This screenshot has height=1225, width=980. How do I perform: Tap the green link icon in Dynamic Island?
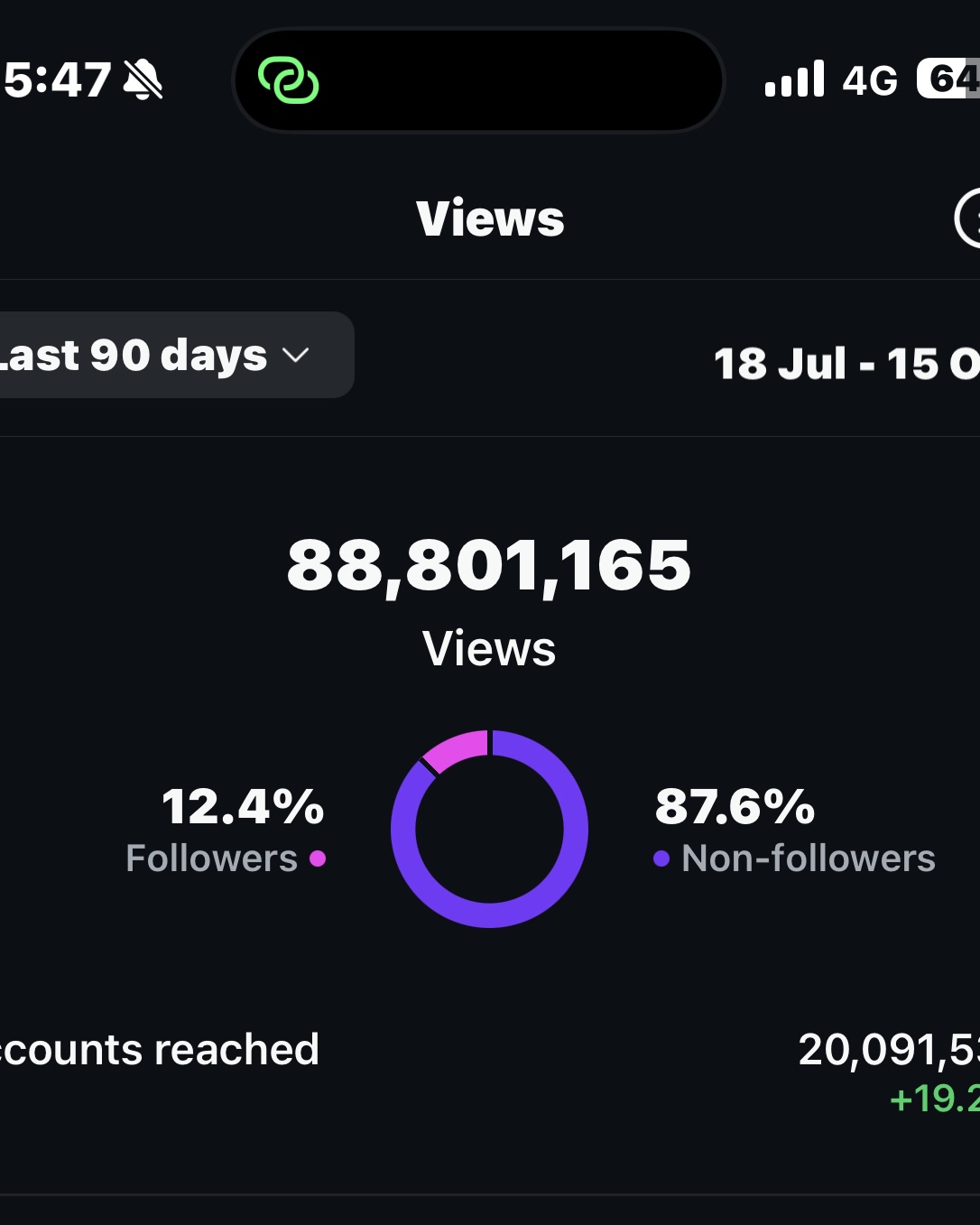(x=288, y=80)
